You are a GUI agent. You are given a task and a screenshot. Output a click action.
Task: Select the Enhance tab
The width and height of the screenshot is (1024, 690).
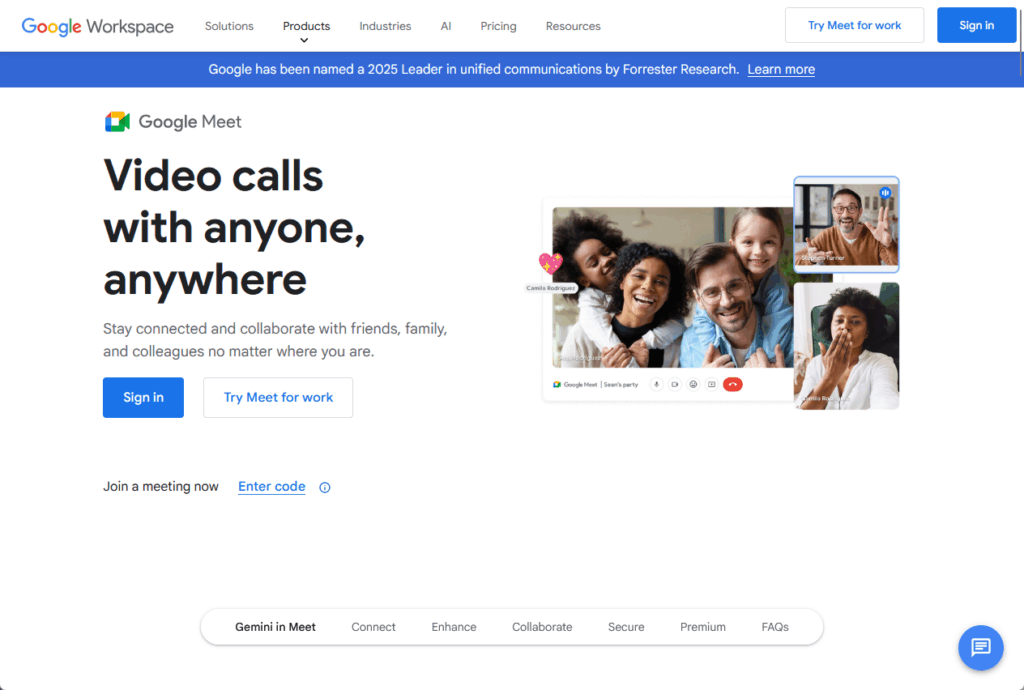click(x=454, y=627)
